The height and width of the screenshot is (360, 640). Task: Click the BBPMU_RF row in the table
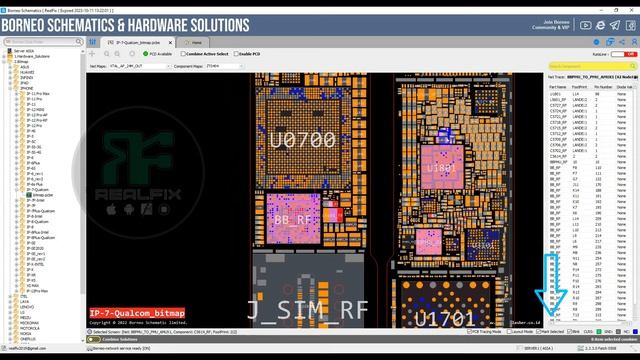point(591,162)
